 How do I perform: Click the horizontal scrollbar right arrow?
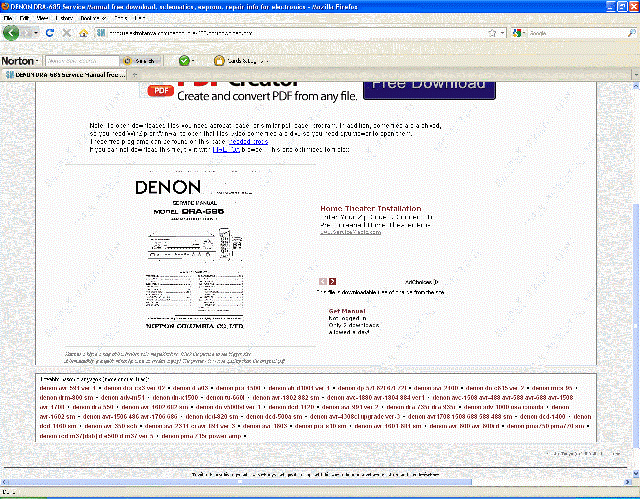pos(628,482)
